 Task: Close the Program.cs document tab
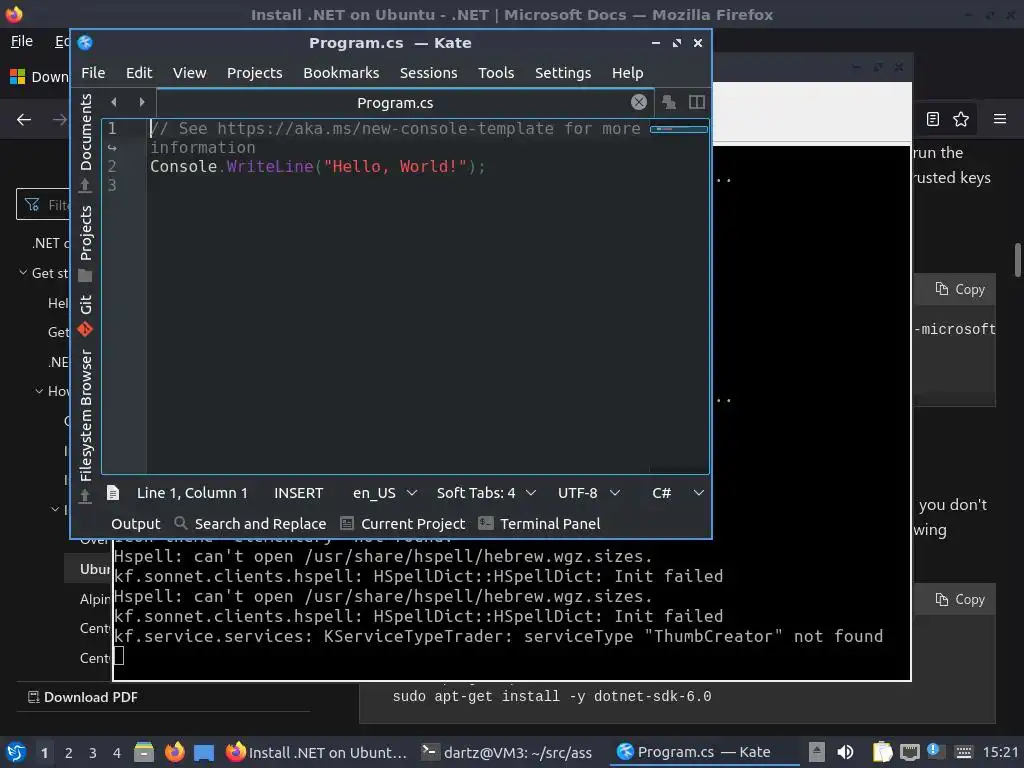click(x=639, y=102)
